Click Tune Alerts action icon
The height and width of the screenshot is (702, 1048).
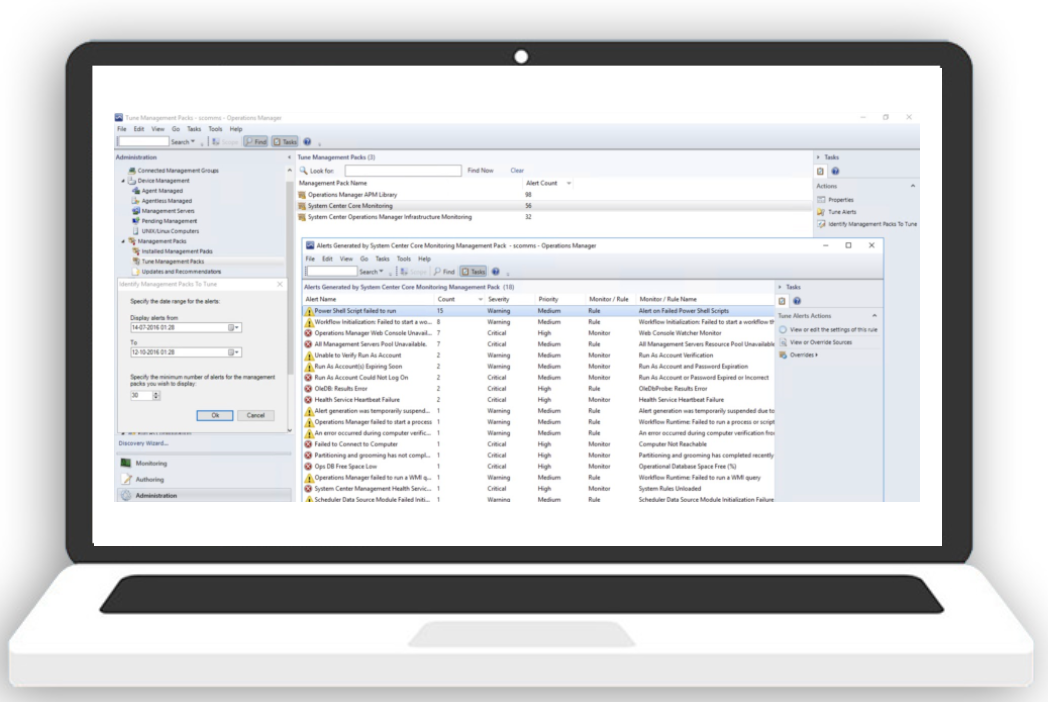pos(821,212)
